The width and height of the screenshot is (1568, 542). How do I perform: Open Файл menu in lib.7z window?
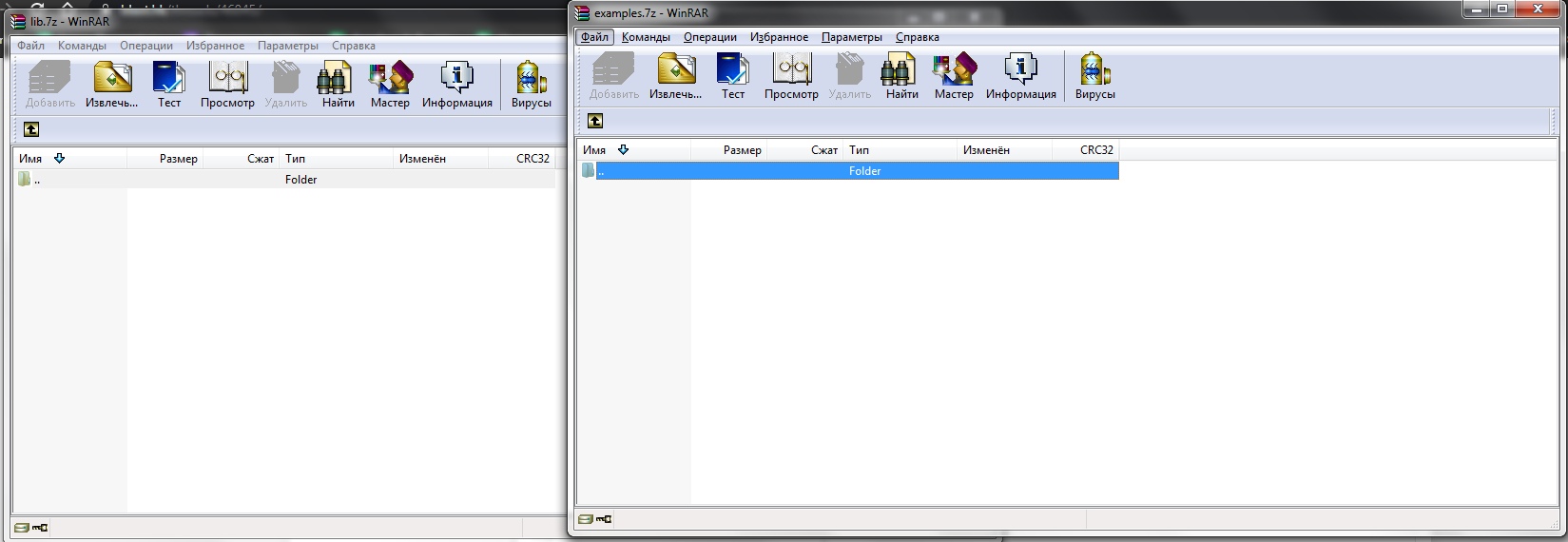click(30, 46)
